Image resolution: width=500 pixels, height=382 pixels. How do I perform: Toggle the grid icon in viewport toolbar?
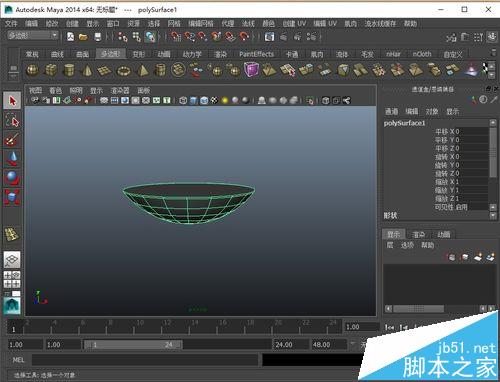tap(104, 100)
